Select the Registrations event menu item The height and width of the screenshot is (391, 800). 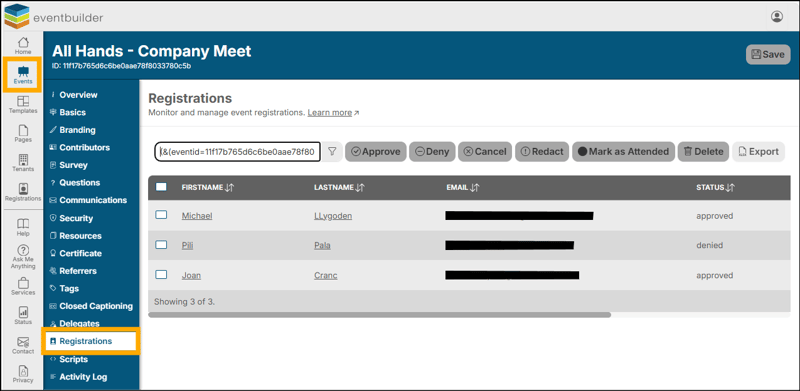coord(91,341)
